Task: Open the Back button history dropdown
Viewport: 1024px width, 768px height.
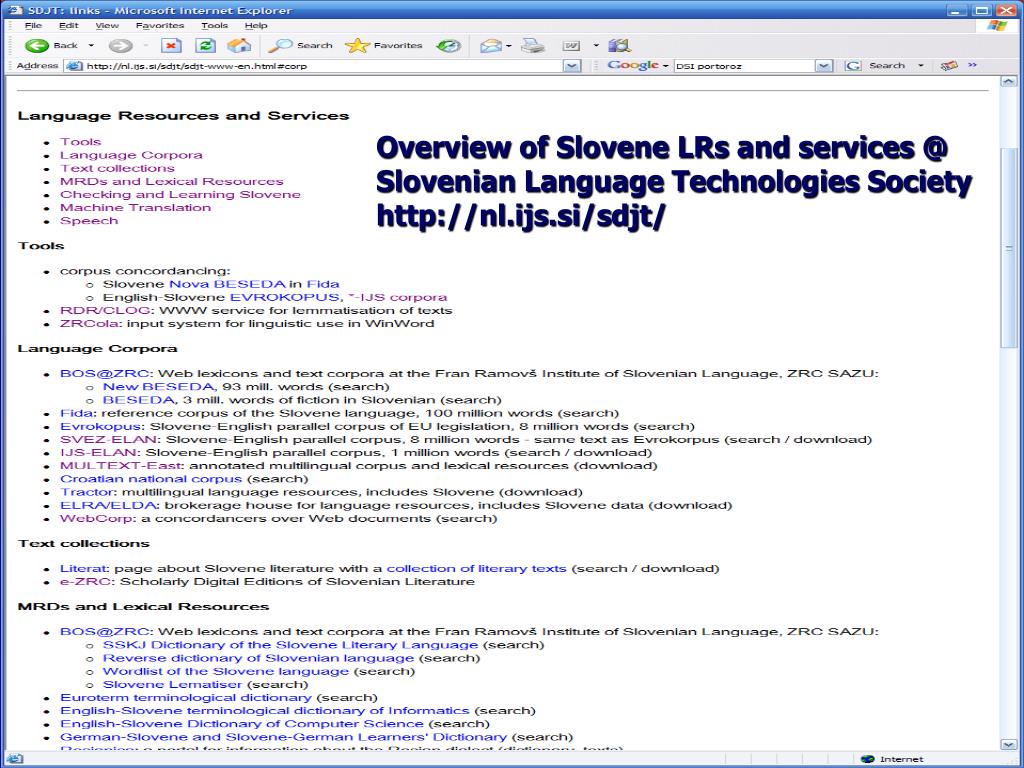Action: tap(91, 45)
